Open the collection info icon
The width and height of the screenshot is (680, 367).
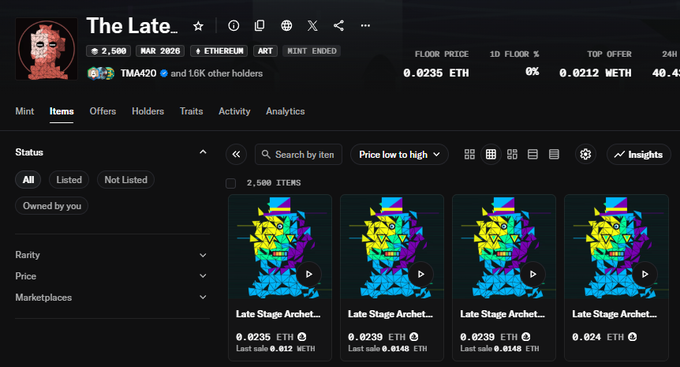click(233, 26)
